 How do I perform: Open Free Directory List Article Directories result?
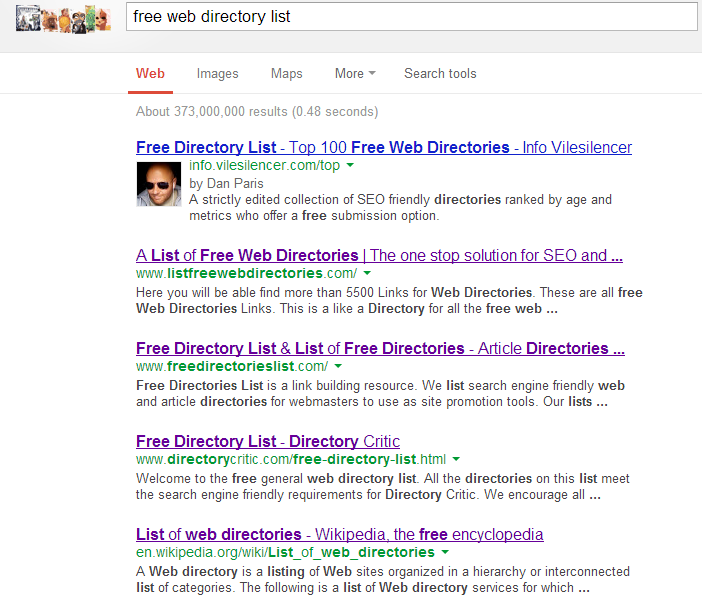[380, 348]
